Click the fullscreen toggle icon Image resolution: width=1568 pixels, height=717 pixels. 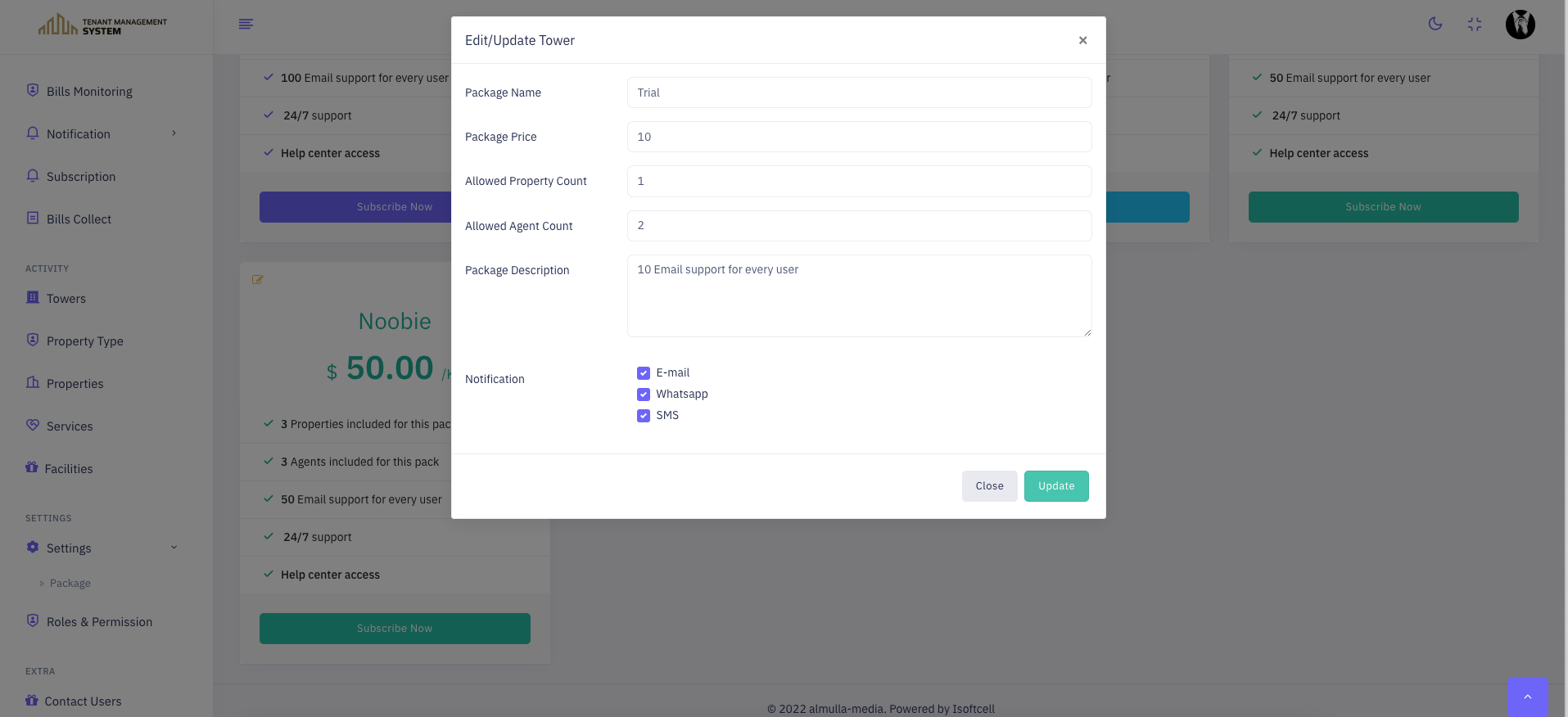(1474, 25)
